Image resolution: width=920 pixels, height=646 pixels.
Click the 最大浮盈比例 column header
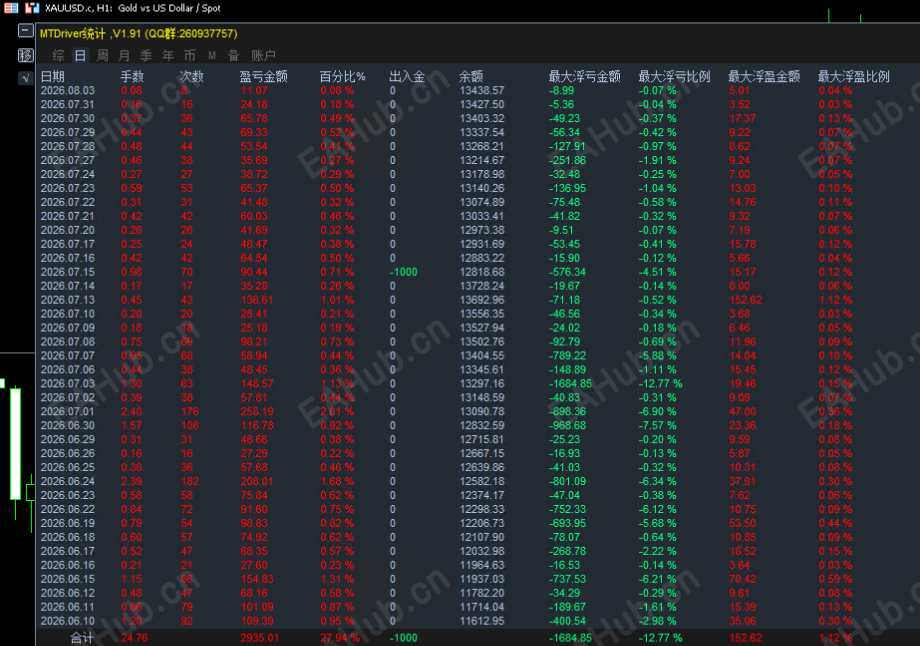click(854, 76)
